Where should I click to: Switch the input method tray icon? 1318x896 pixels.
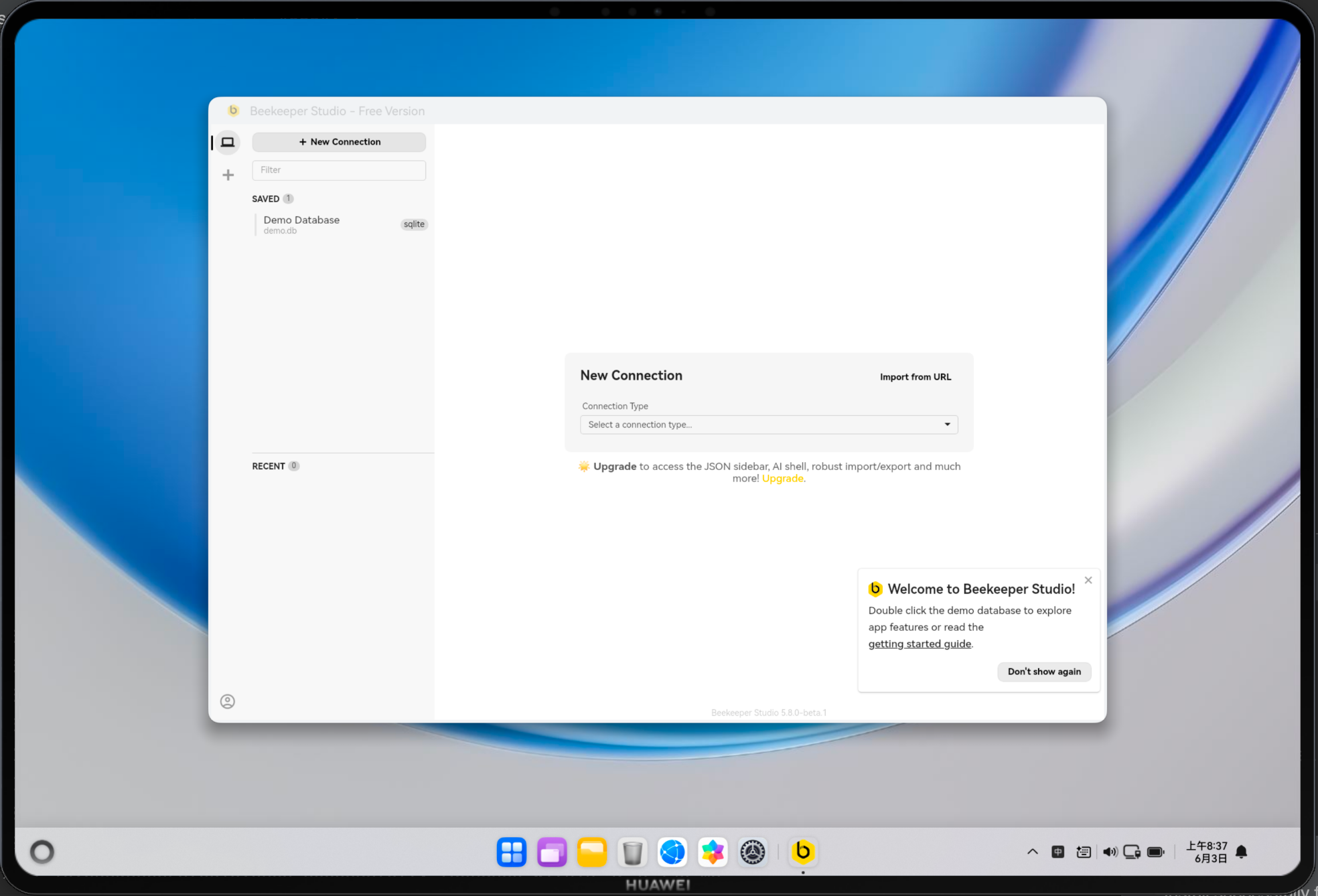click(1058, 852)
